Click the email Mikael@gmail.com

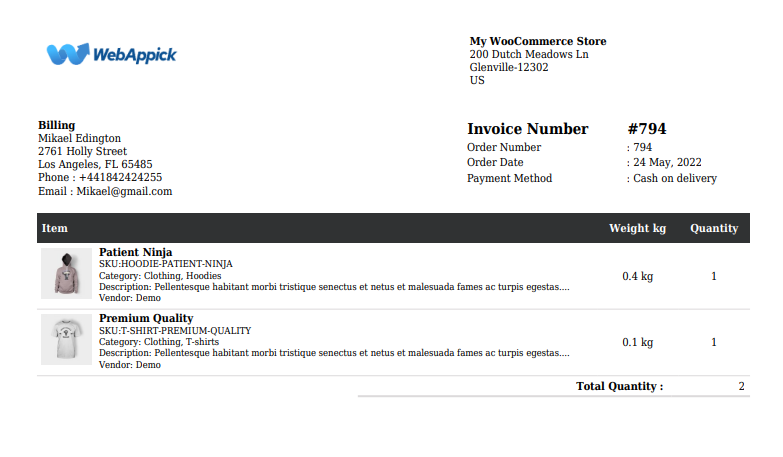[124, 191]
